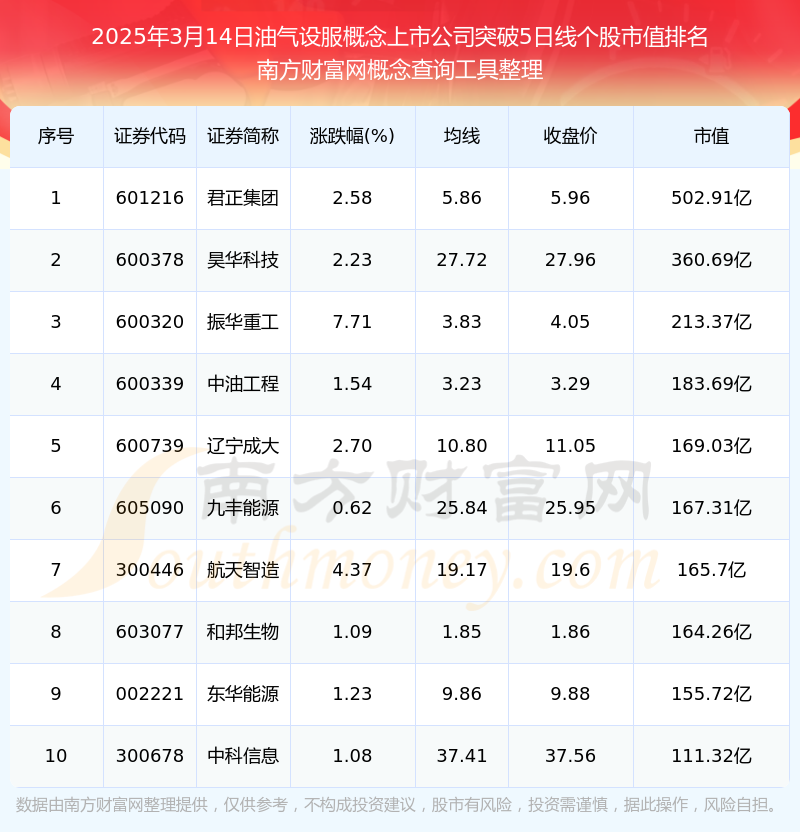Select stock code 603077
Viewport: 800px width, 832px height.
click(150, 632)
